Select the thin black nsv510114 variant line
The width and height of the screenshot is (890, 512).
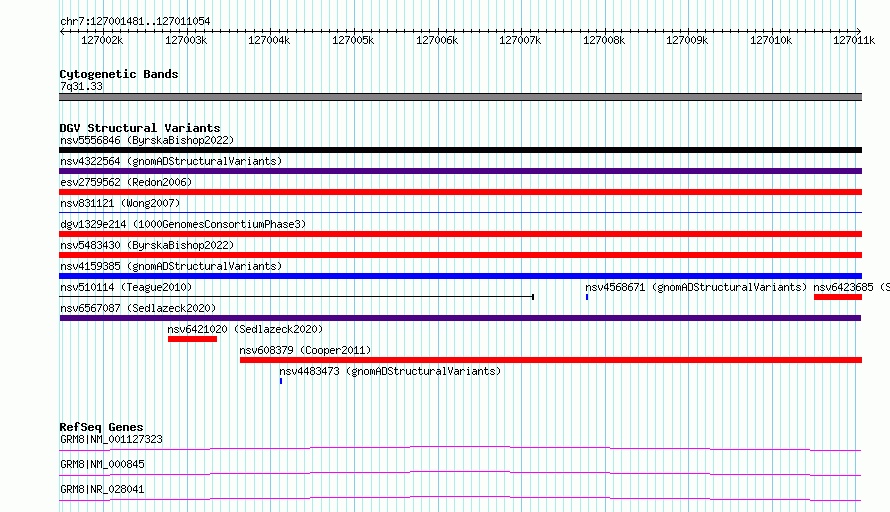pos(296,297)
